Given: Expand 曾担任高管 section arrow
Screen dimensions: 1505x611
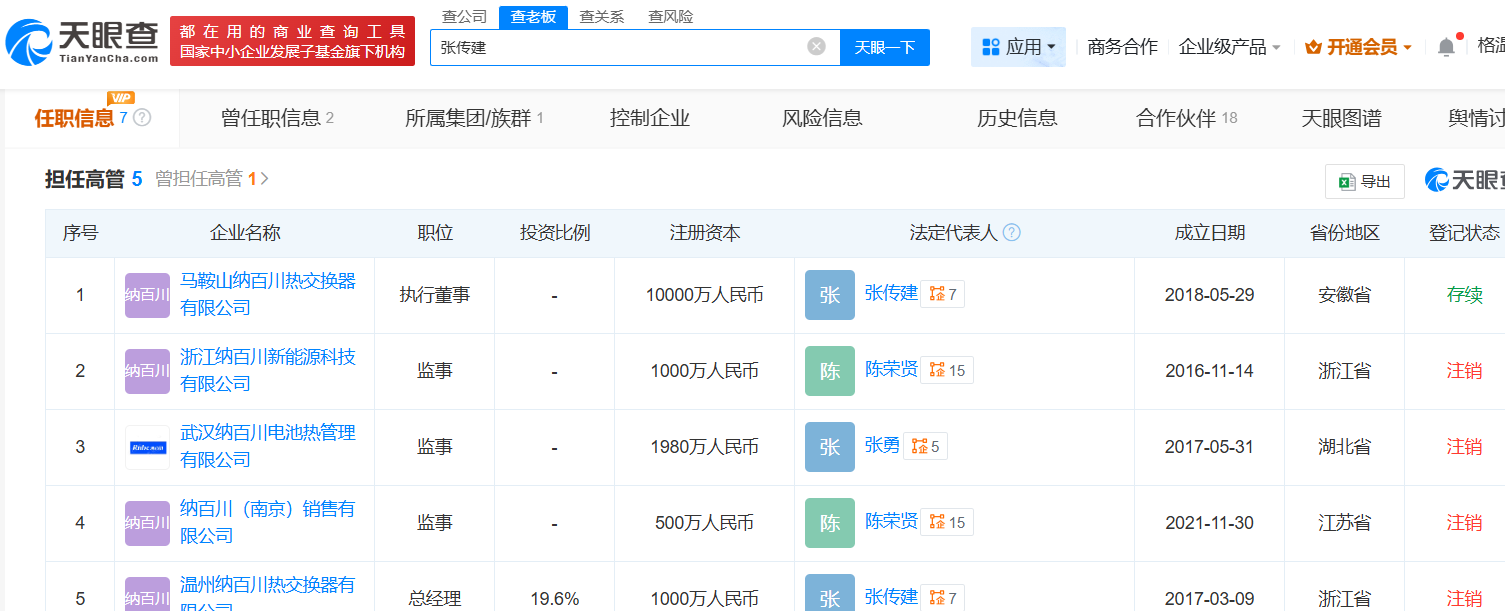Looking at the screenshot, I should coord(265,179).
